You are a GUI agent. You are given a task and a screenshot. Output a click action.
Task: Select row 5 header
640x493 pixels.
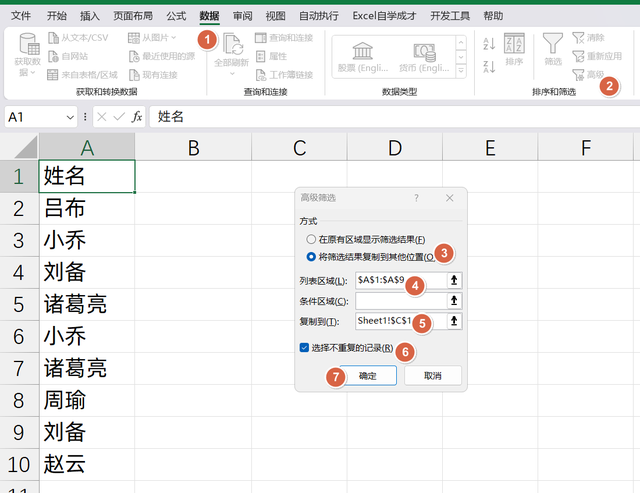tap(19, 304)
